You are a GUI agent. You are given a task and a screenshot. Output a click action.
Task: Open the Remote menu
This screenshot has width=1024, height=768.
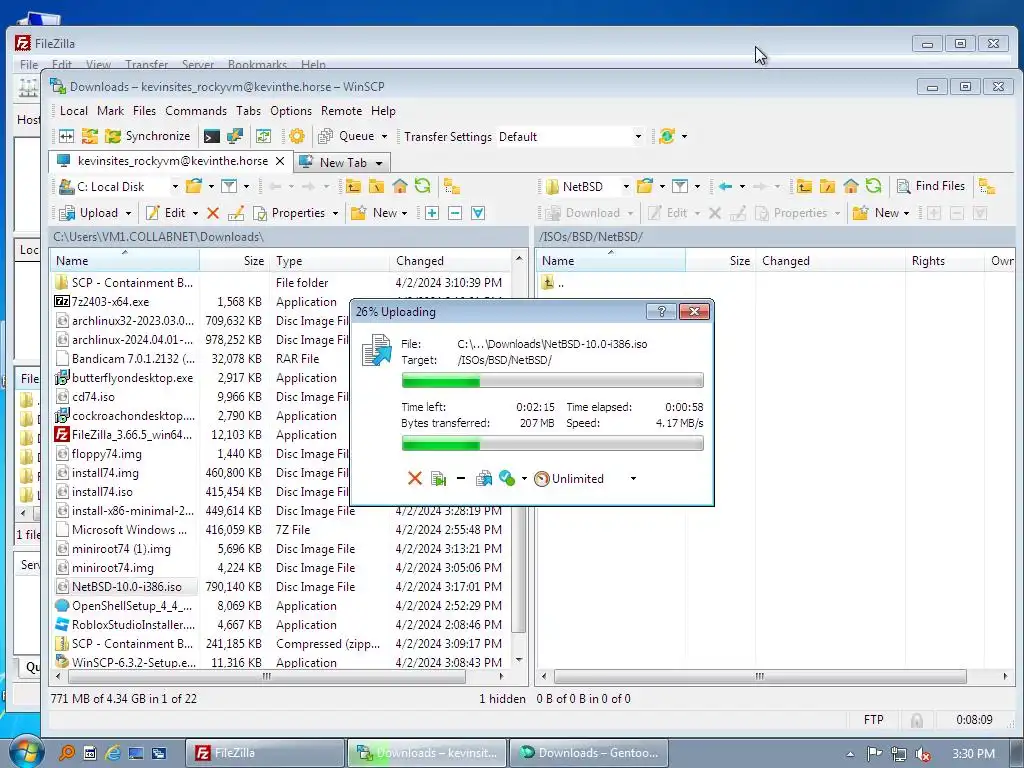coord(341,111)
